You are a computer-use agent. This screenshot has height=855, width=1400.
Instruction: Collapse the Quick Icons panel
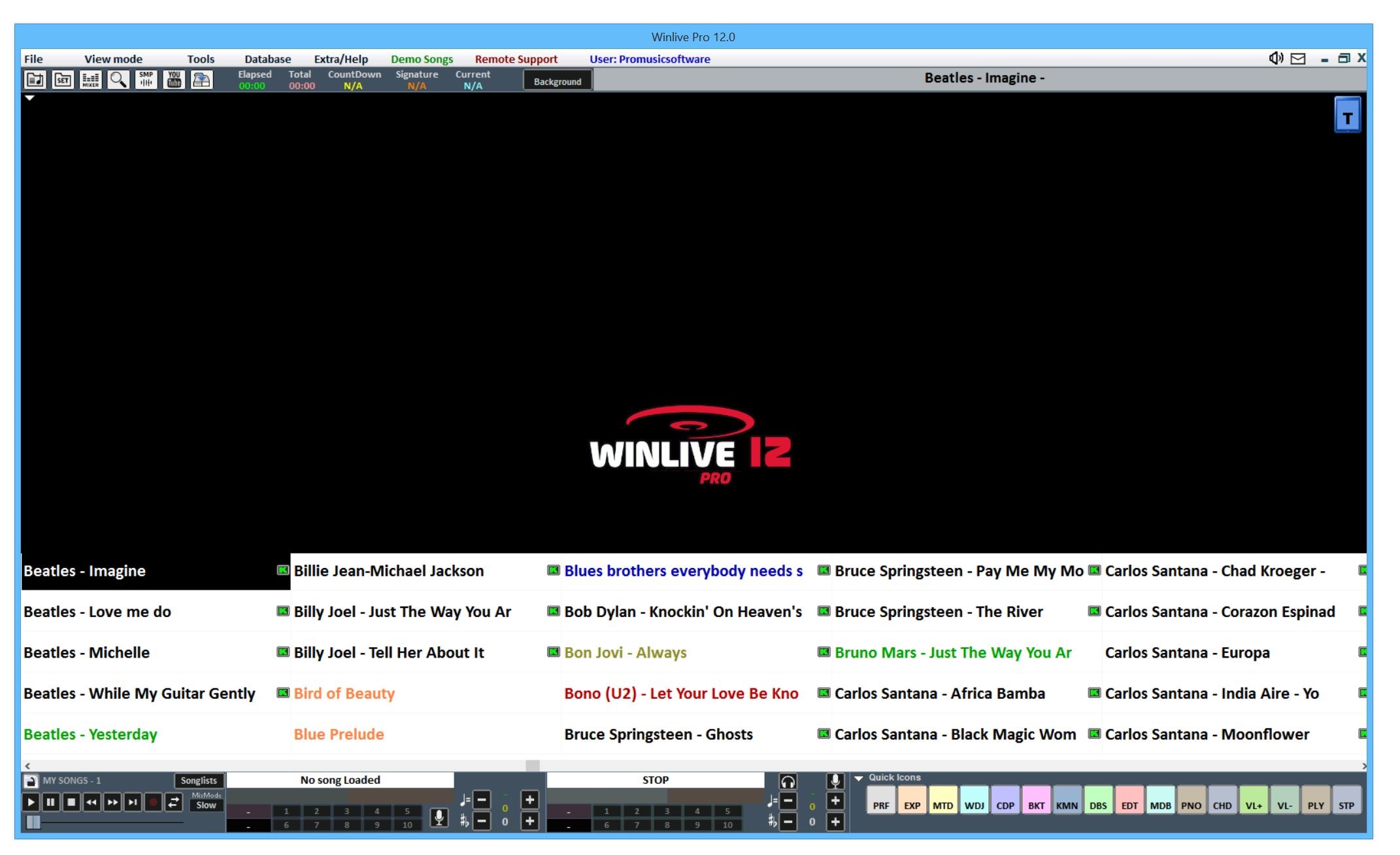[x=858, y=778]
